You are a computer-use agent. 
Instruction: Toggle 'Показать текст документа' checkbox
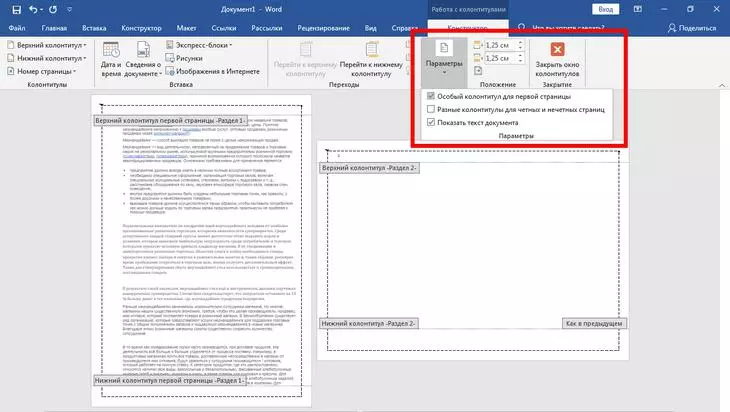(431, 122)
